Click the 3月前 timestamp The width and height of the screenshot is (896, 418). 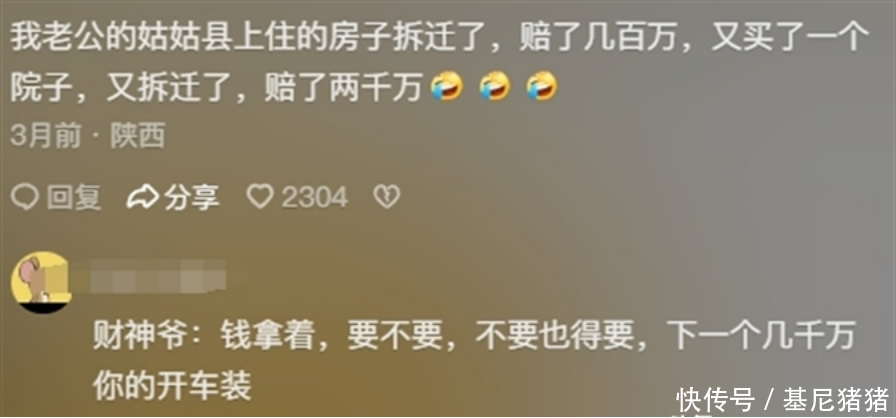point(46,136)
